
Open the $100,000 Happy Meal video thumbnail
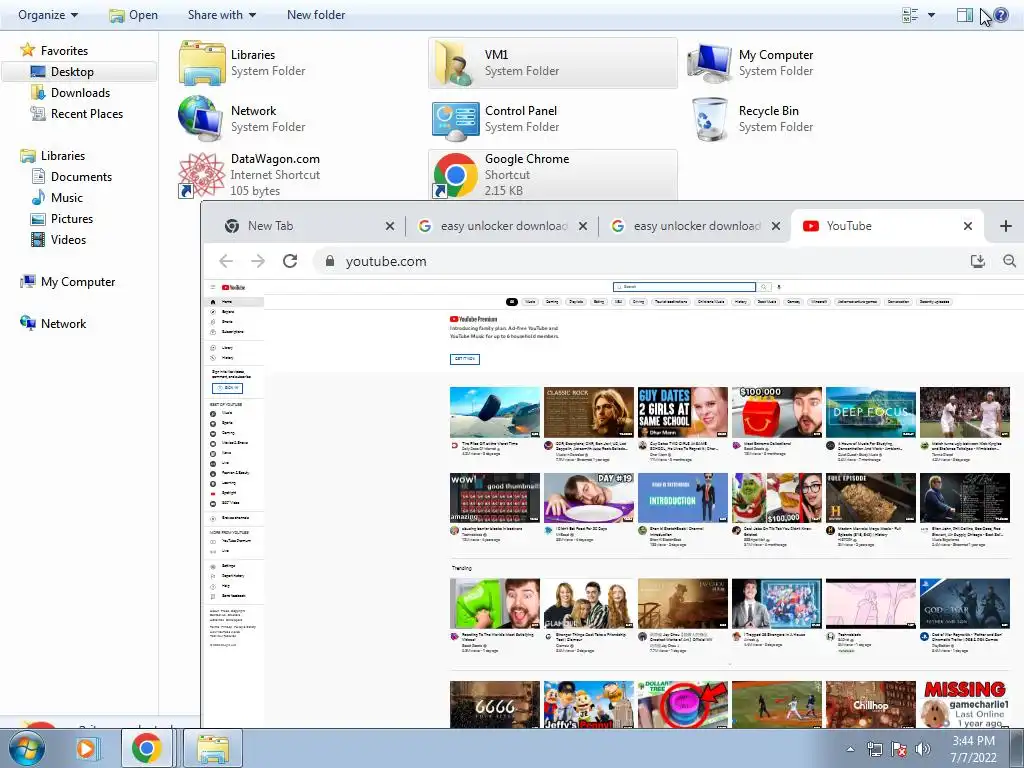[776, 412]
